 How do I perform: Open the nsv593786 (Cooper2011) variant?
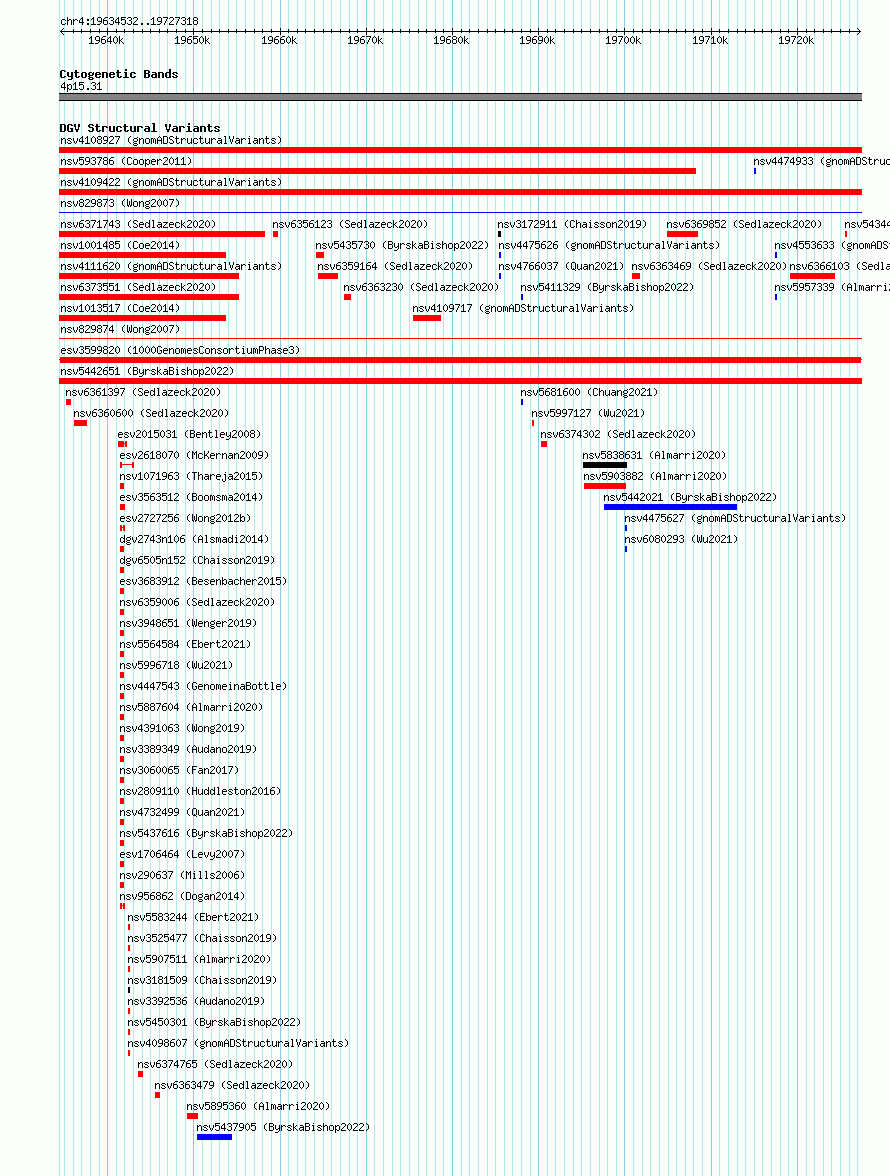pyautogui.click(x=126, y=161)
